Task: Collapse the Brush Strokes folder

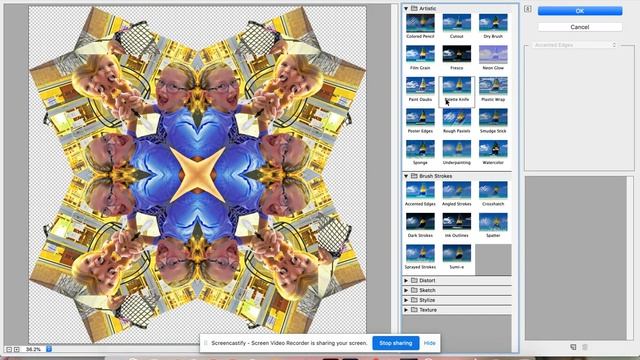Action: (x=406, y=176)
